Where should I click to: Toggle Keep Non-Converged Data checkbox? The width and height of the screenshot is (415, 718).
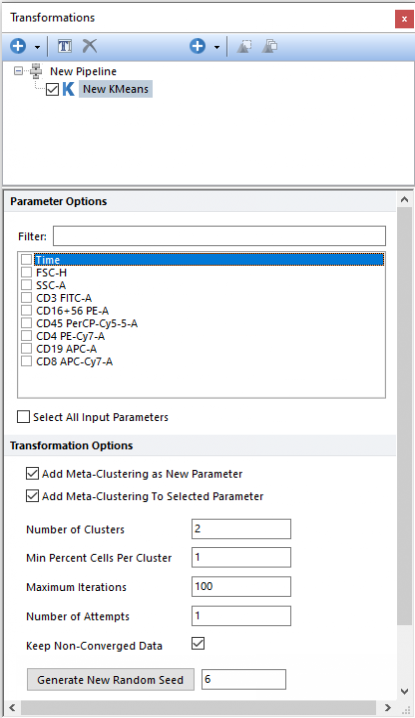click(x=198, y=644)
